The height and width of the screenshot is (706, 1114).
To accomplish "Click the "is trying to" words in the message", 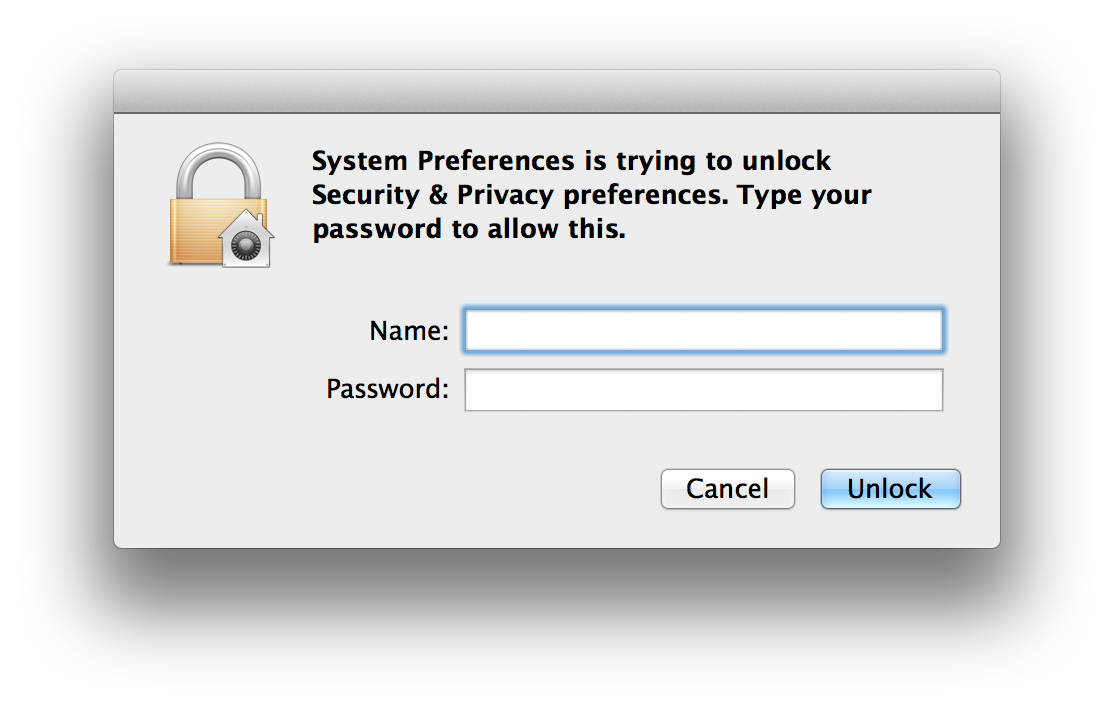I will (x=658, y=161).
